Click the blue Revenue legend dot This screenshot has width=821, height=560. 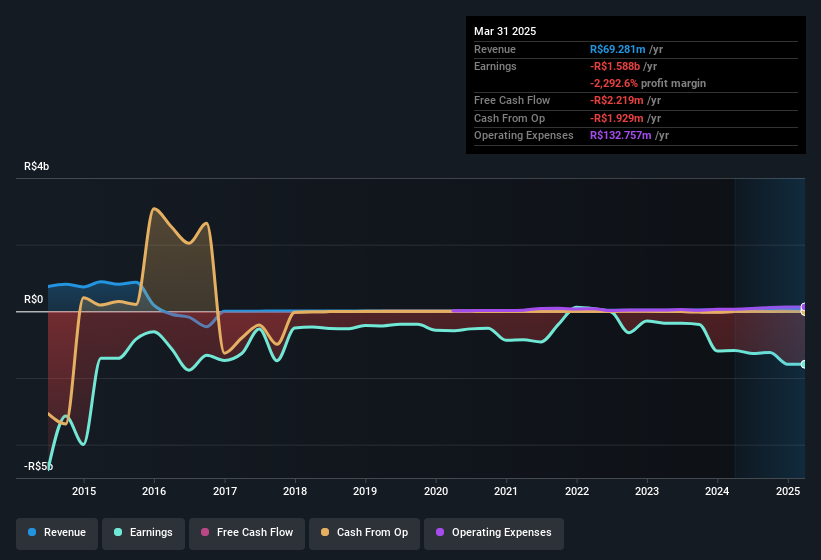pos(32,532)
